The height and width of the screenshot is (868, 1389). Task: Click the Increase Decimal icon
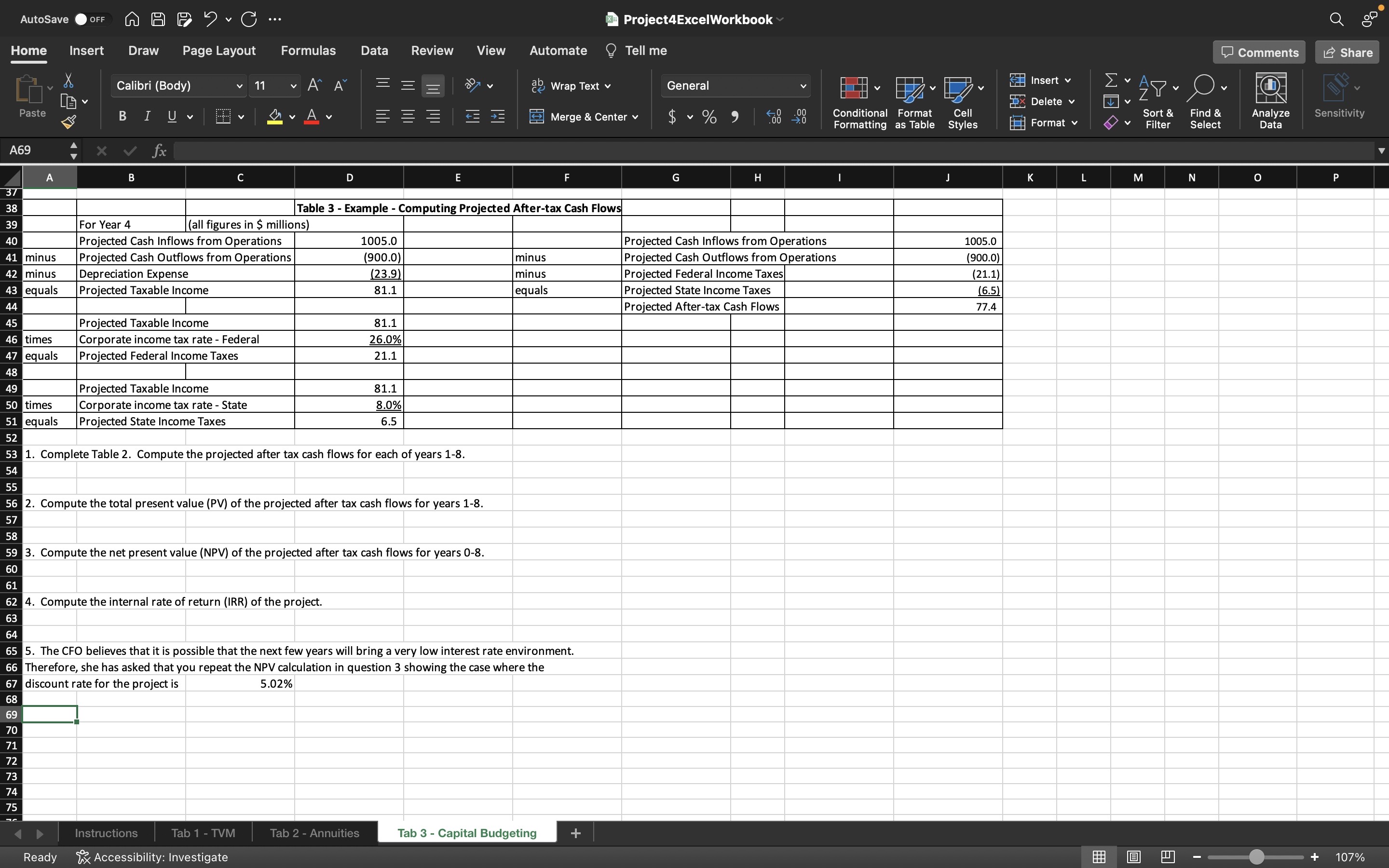774,117
